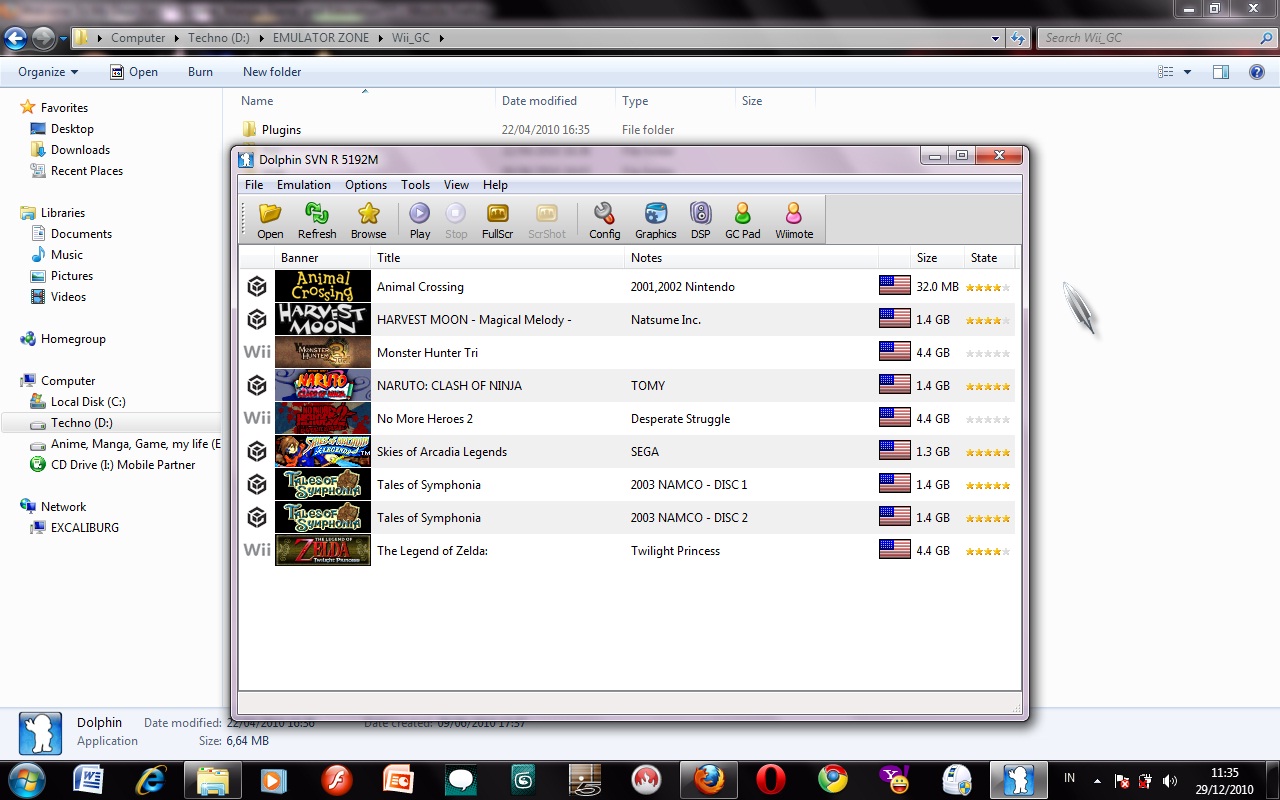Sort the game list by State column
Viewport: 1280px width, 800px height.
pos(990,258)
